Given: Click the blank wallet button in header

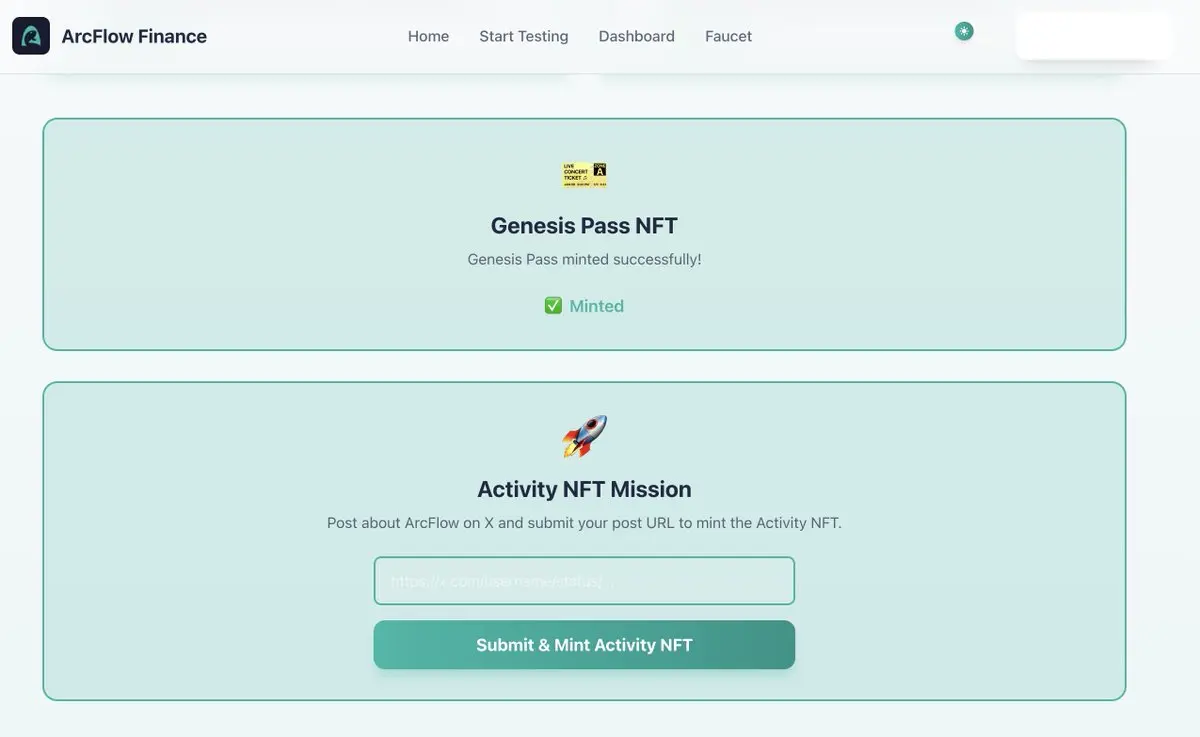Looking at the screenshot, I should (x=1094, y=35).
